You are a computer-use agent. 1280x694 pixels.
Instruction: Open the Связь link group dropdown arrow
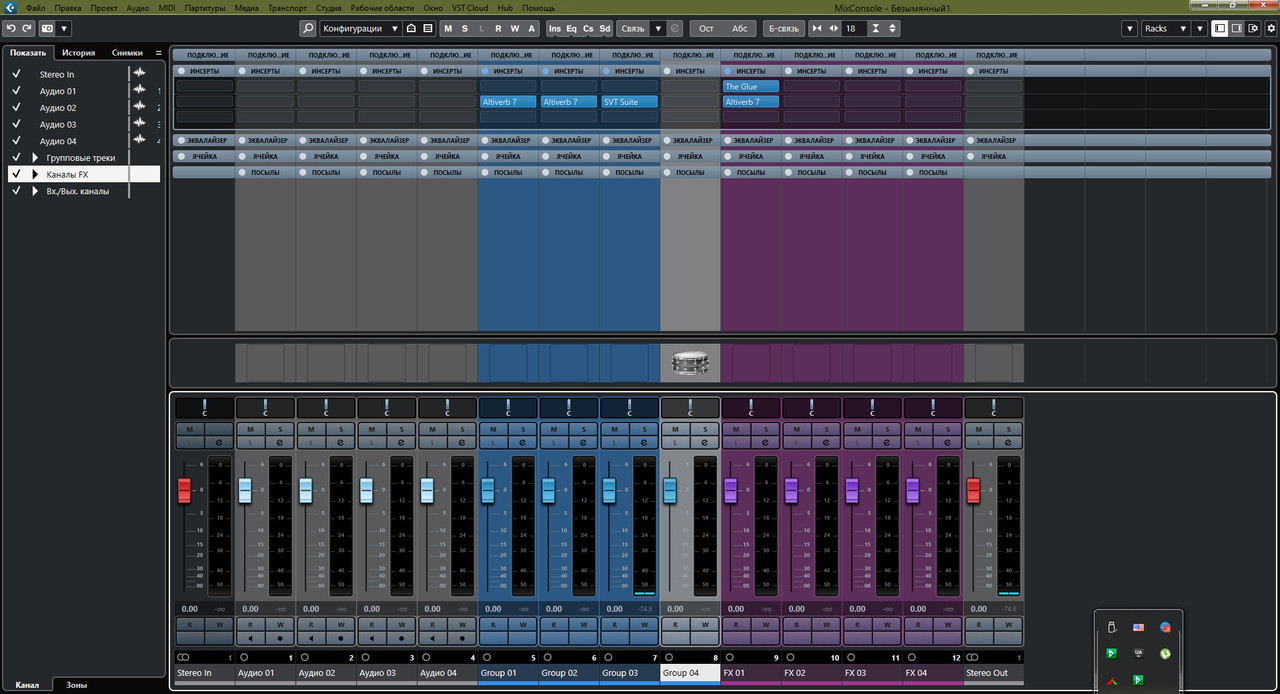(657, 28)
